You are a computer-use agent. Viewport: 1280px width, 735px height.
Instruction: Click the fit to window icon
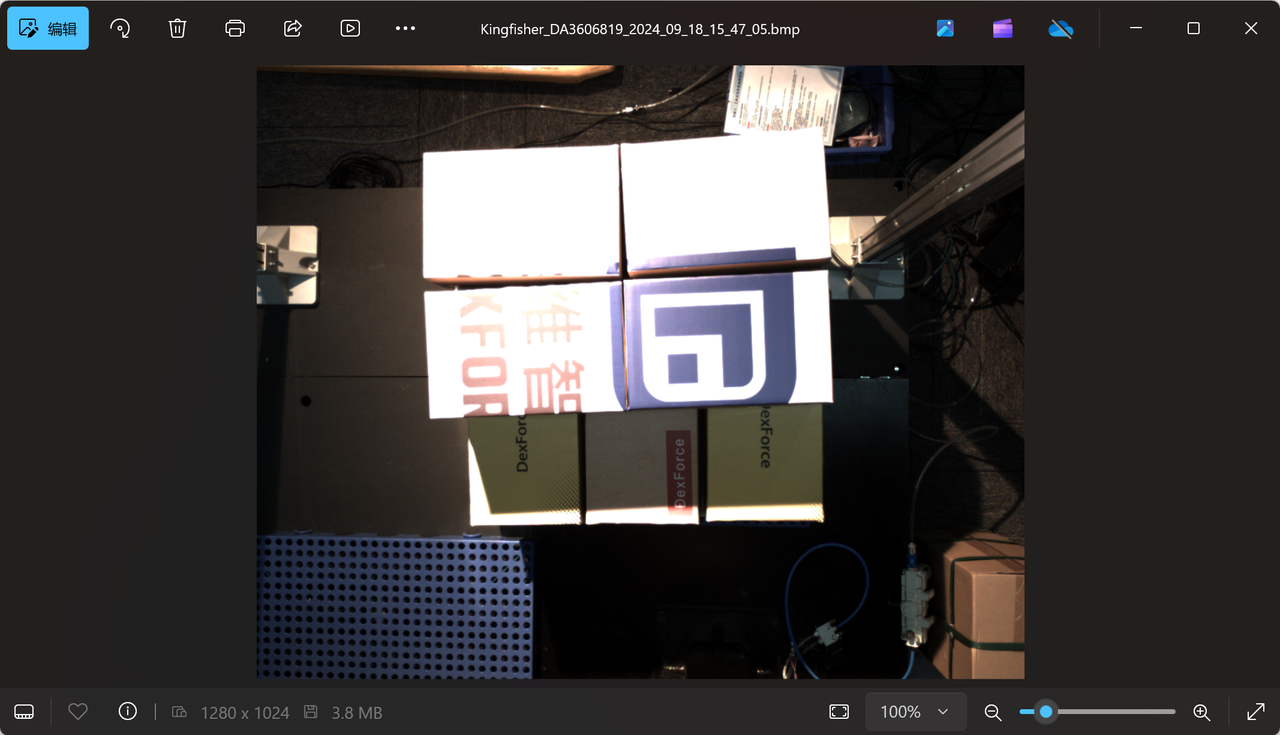point(838,712)
